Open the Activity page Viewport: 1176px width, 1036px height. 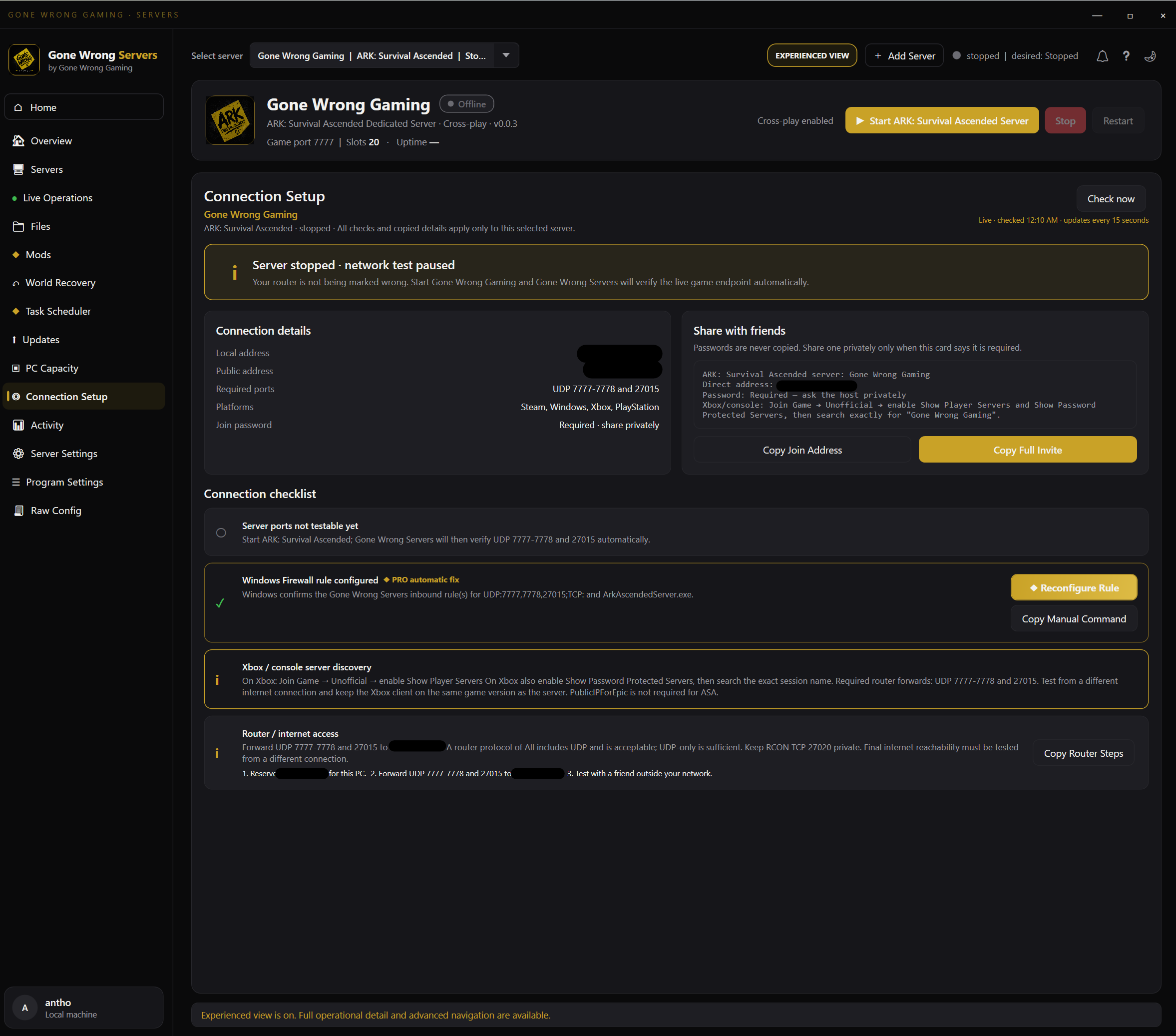tap(84, 425)
